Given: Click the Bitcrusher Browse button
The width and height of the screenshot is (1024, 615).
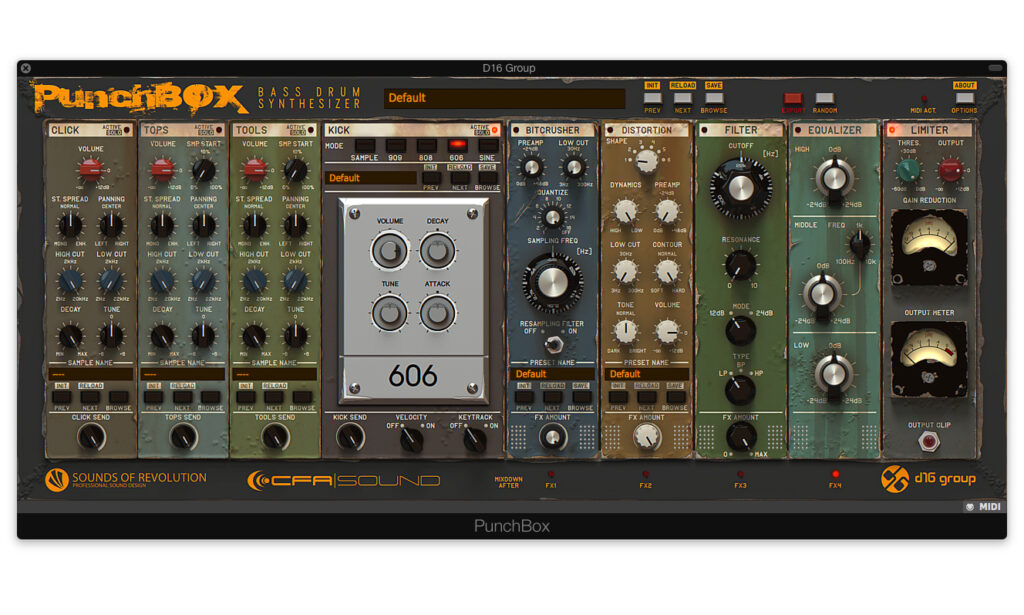Looking at the screenshot, I should tap(580, 396).
